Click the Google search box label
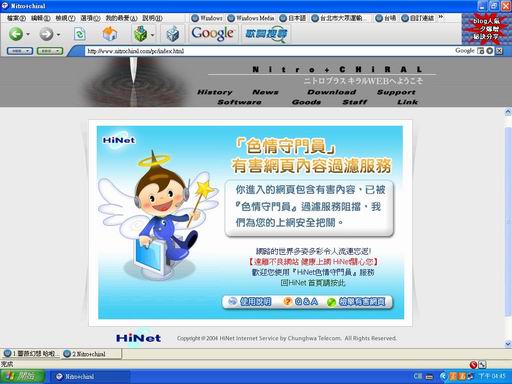The height and width of the screenshot is (384, 512). [465, 51]
